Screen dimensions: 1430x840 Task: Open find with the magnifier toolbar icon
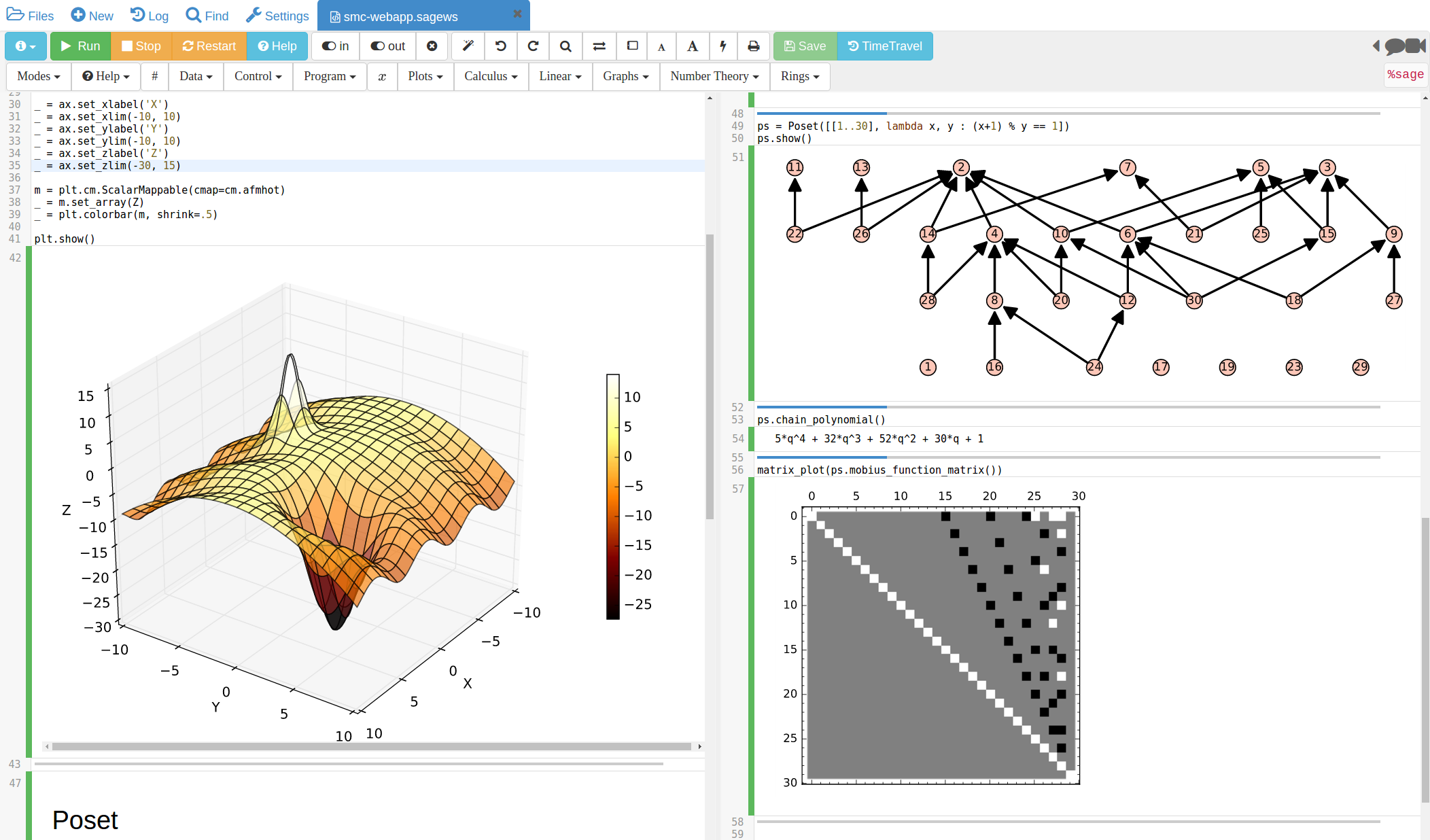(x=565, y=46)
